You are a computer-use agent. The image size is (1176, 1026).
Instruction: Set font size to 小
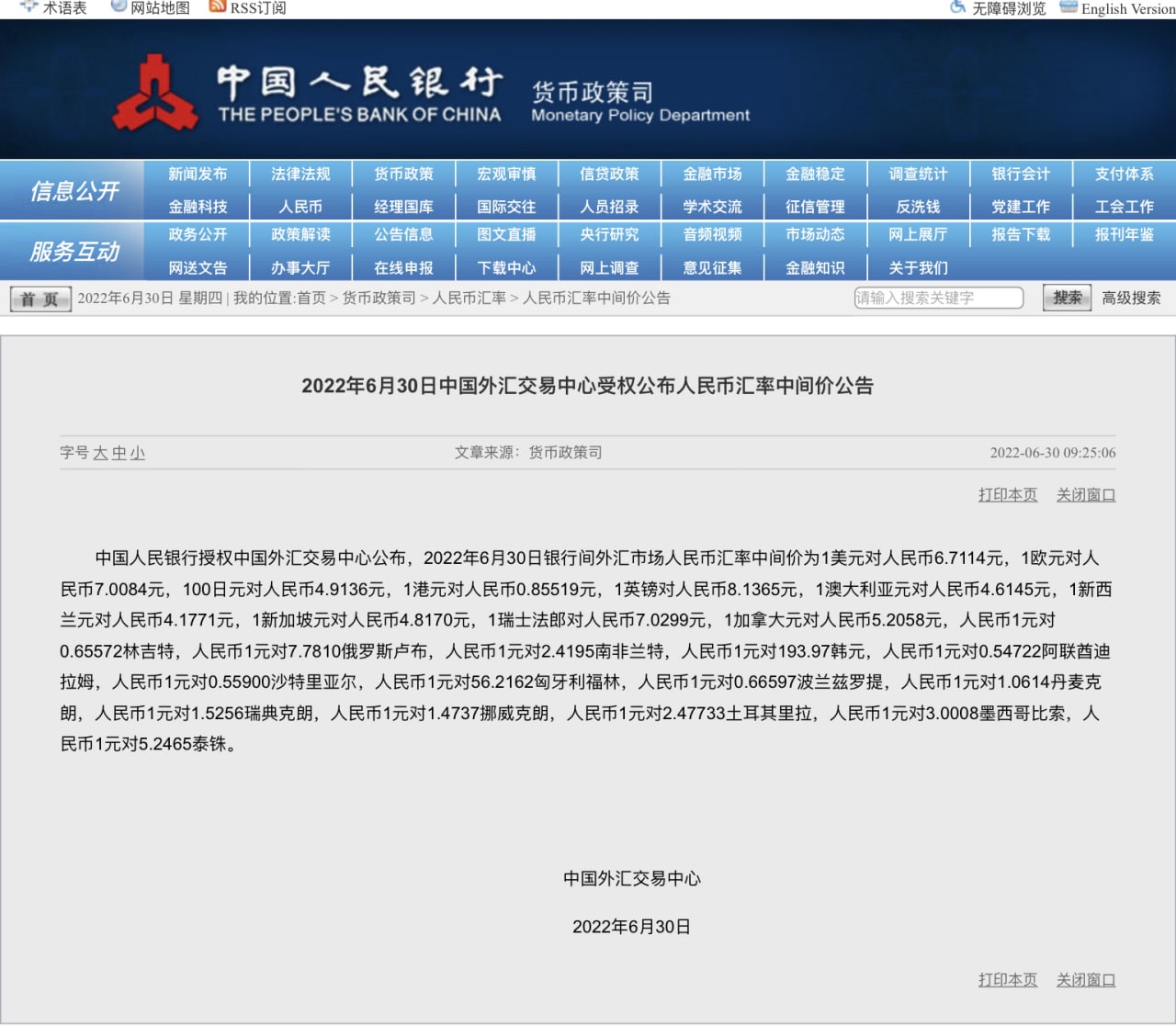pyautogui.click(x=138, y=453)
